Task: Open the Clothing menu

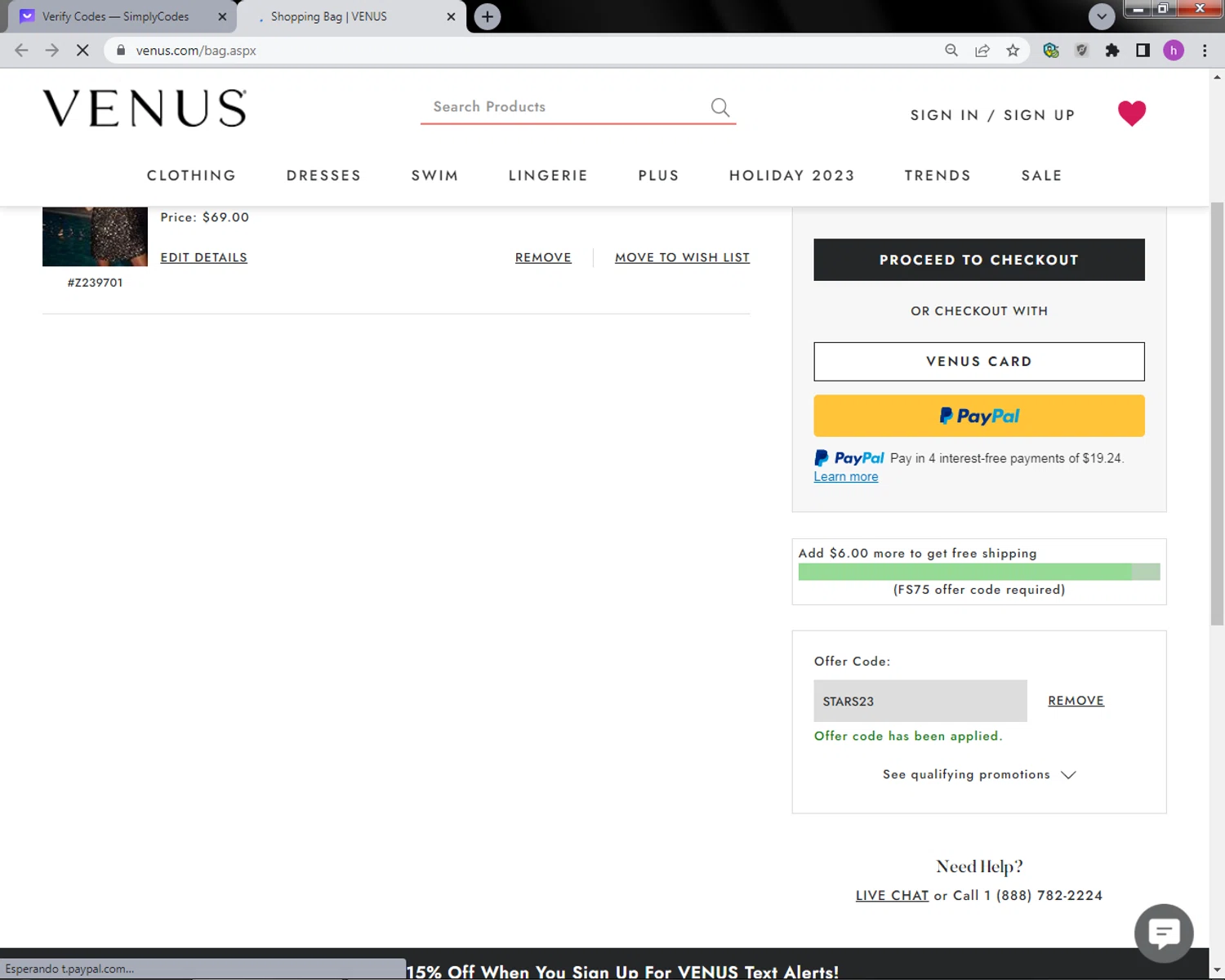Action: pyautogui.click(x=191, y=176)
